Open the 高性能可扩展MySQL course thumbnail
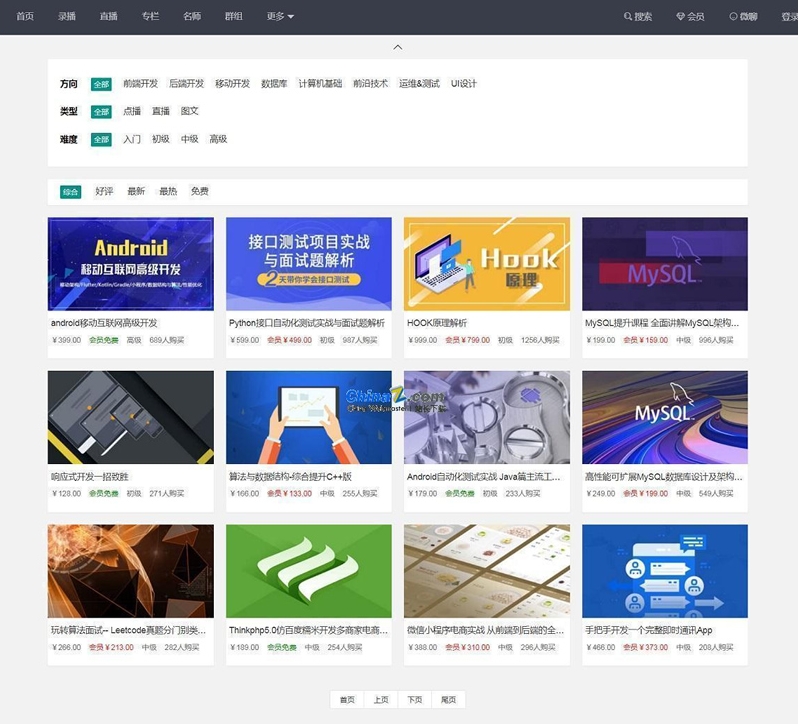The height and width of the screenshot is (724, 800). pos(665,417)
